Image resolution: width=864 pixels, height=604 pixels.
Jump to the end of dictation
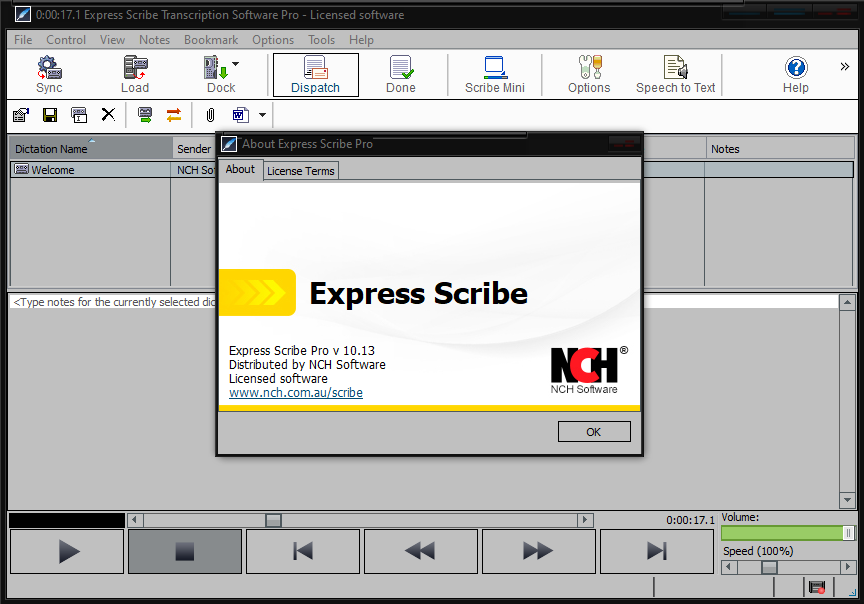(x=657, y=552)
